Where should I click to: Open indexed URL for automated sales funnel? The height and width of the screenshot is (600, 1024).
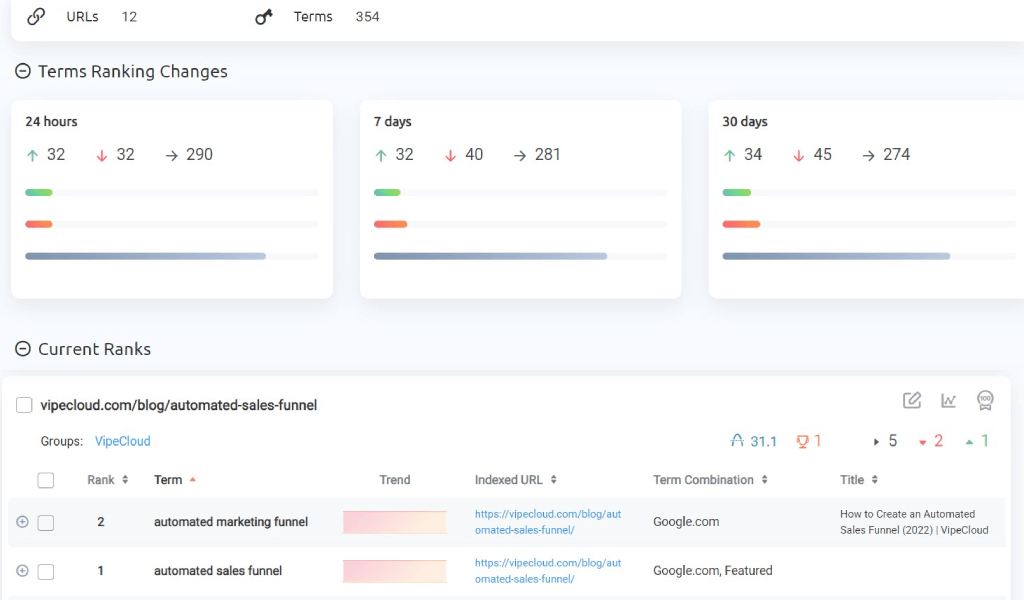548,571
